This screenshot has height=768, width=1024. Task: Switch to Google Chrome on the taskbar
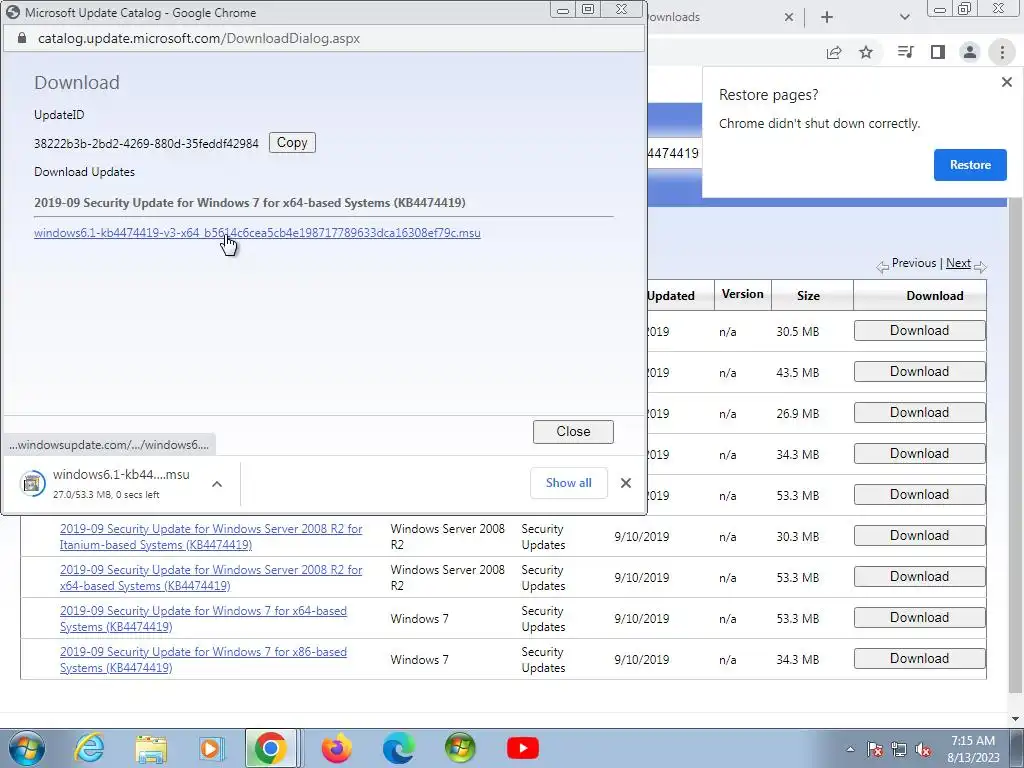coord(270,748)
